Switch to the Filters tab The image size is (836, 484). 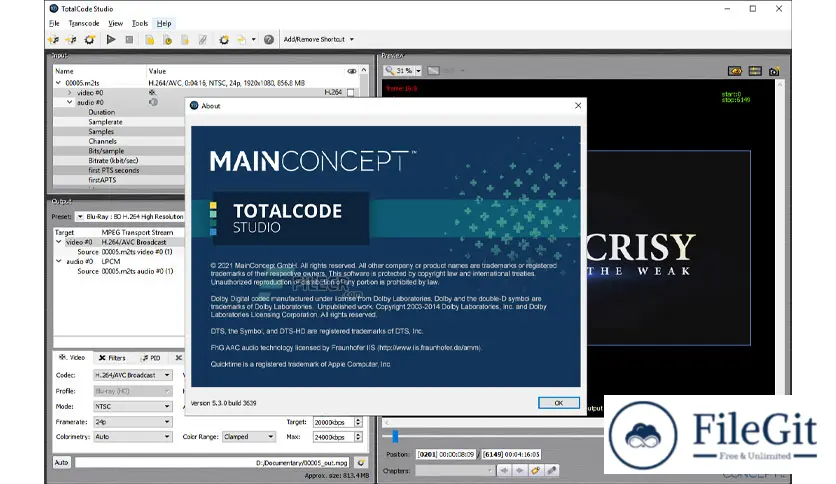tap(112, 358)
